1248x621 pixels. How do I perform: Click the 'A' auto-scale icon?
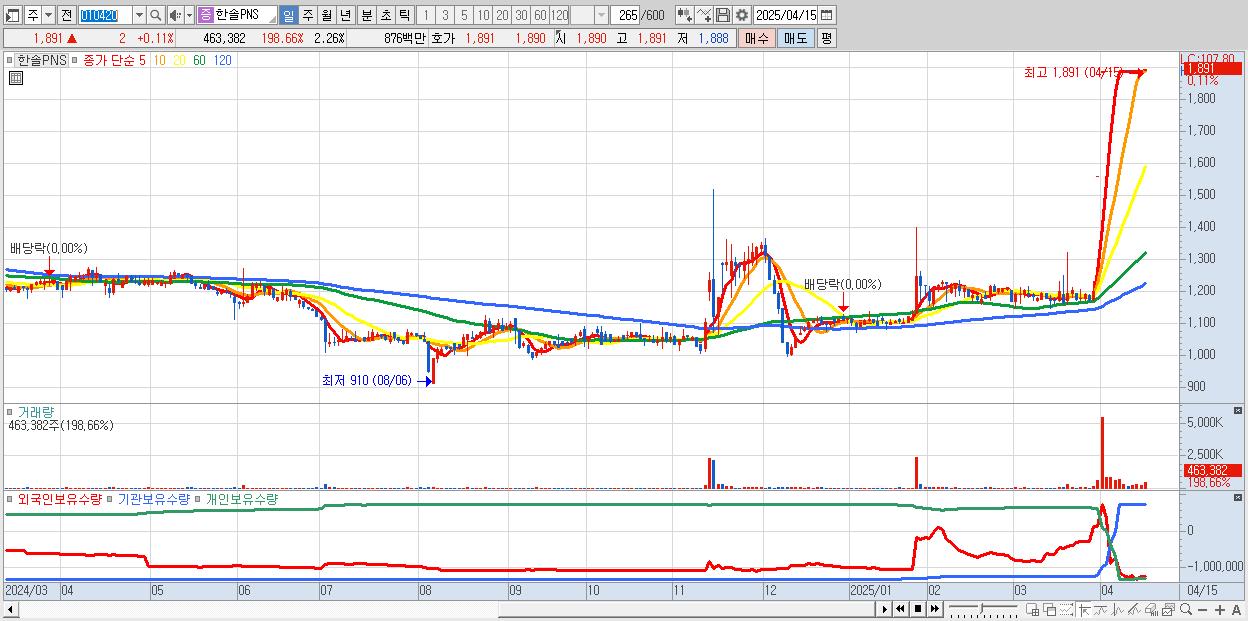point(1237,609)
